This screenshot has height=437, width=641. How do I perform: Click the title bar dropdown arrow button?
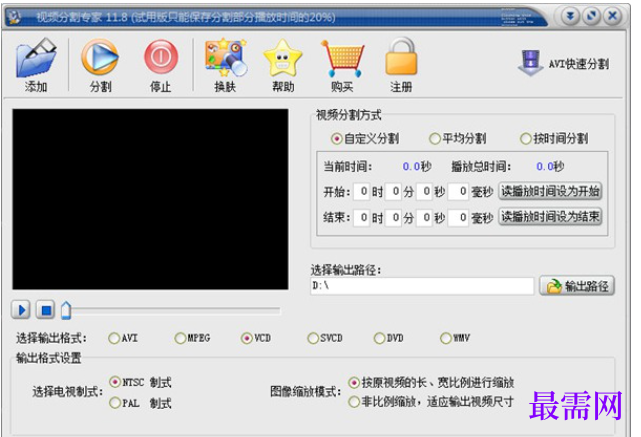pyautogui.click(x=570, y=16)
